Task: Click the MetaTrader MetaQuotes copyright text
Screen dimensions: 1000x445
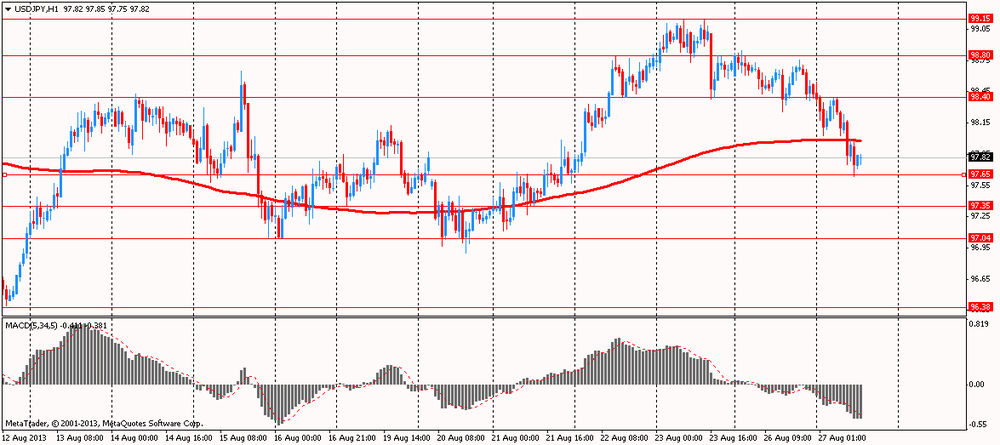Action: pyautogui.click(x=104, y=423)
